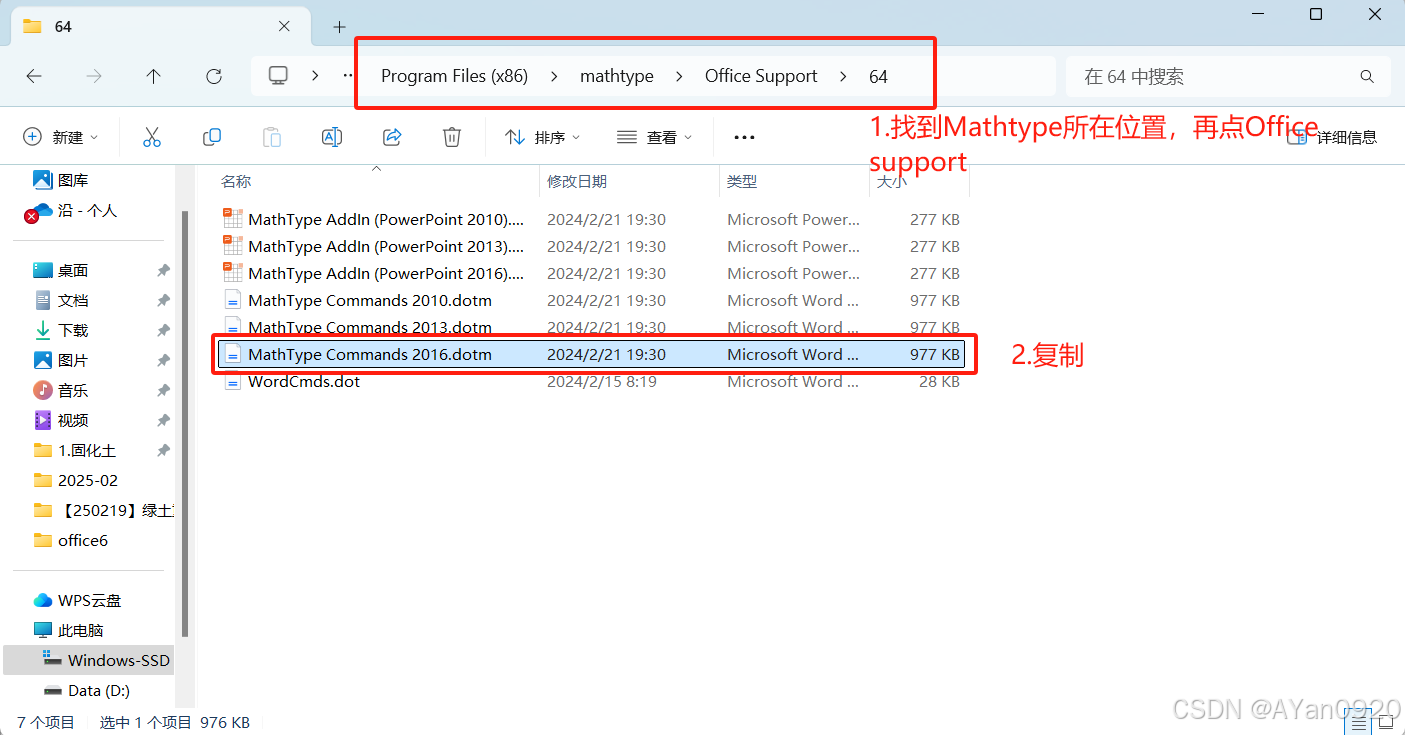The height and width of the screenshot is (735, 1405).
Task: Go back to the previous folder
Action: (x=34, y=76)
